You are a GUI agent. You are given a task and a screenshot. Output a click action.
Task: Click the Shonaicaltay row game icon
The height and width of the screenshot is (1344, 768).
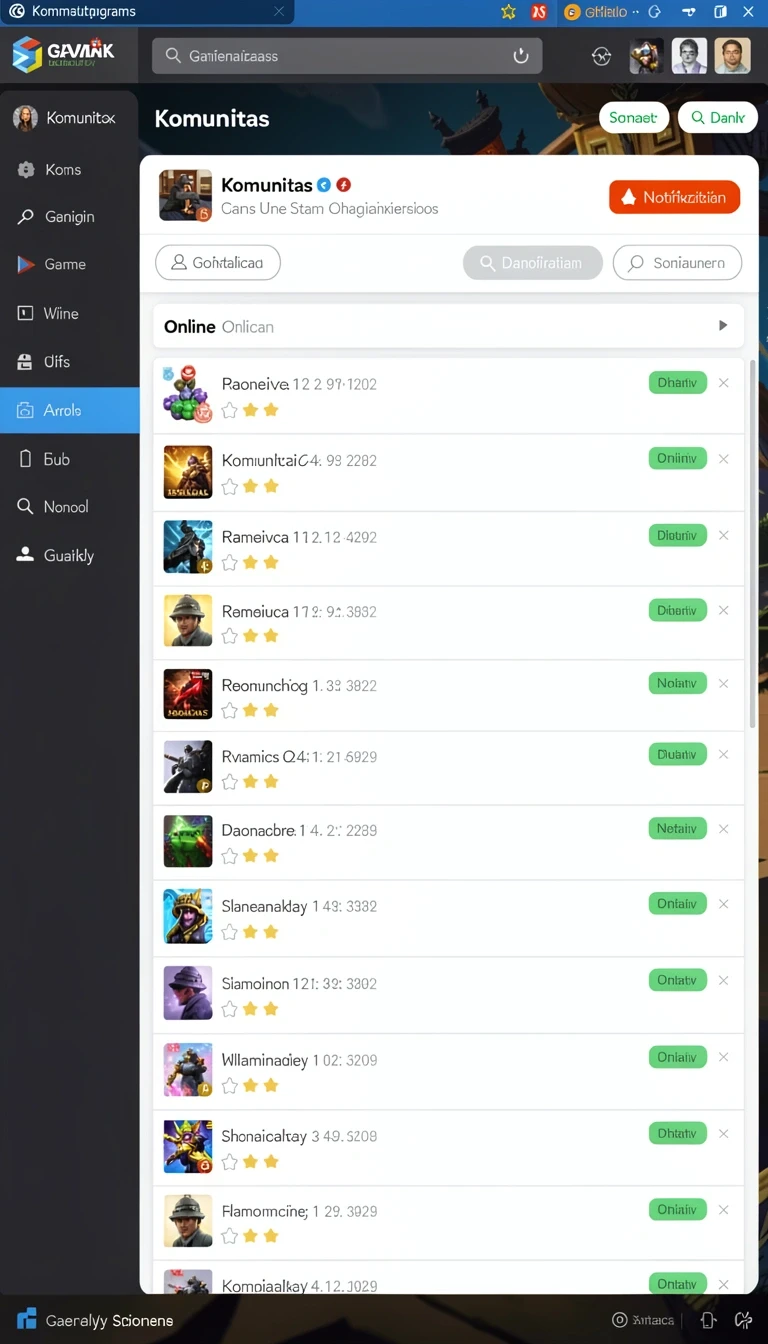(188, 1146)
